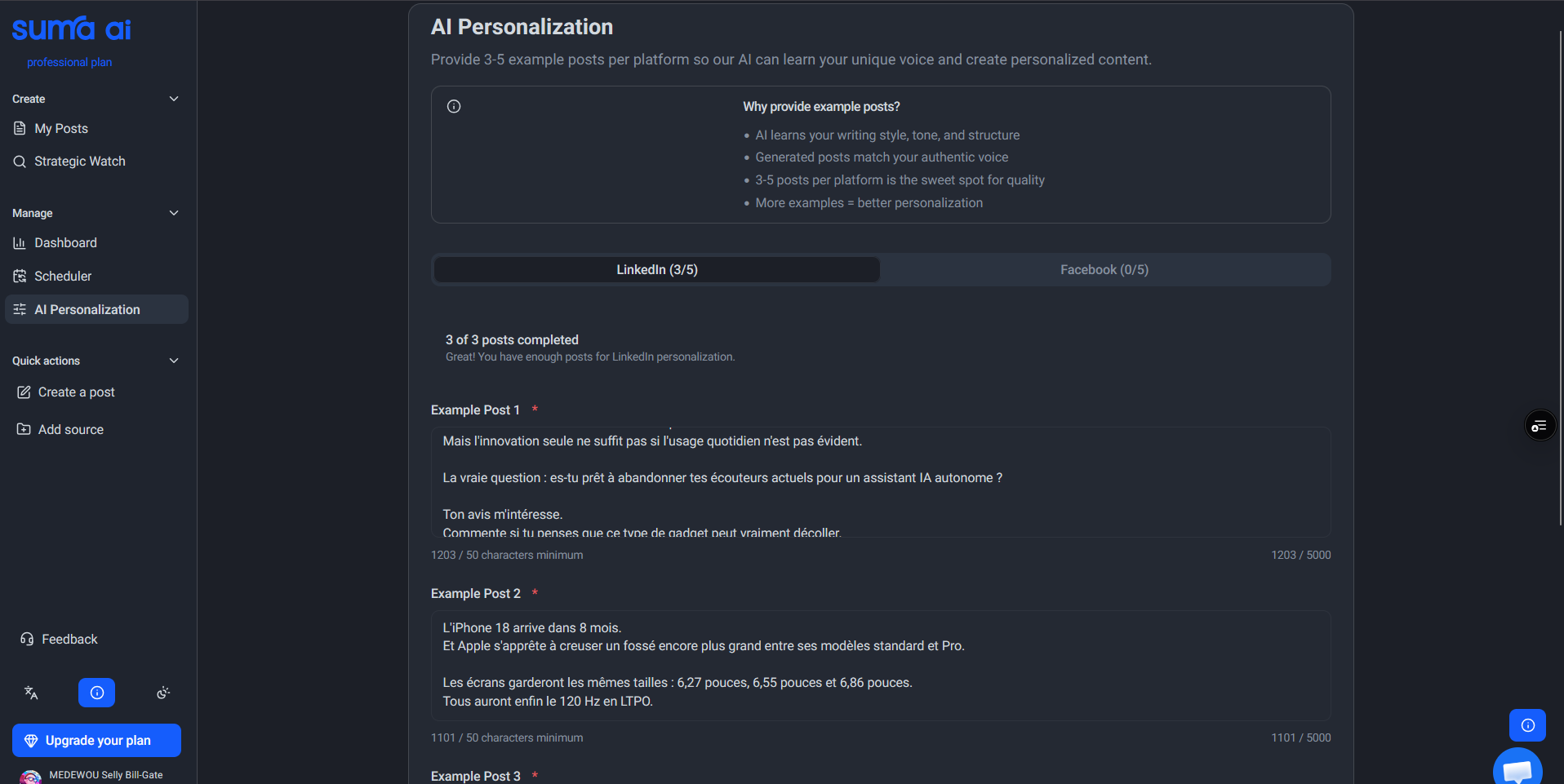Image resolution: width=1564 pixels, height=784 pixels.
Task: Go to Strategic Watch in sidebar
Action: coord(79,162)
